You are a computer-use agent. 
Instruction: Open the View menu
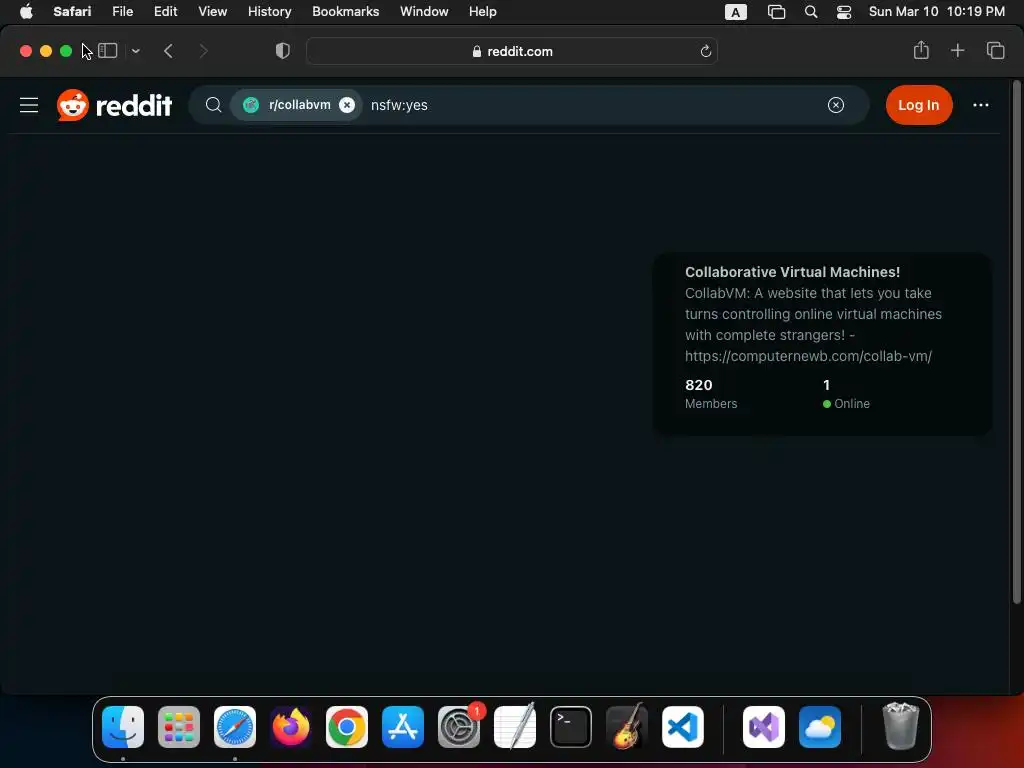[x=212, y=12]
